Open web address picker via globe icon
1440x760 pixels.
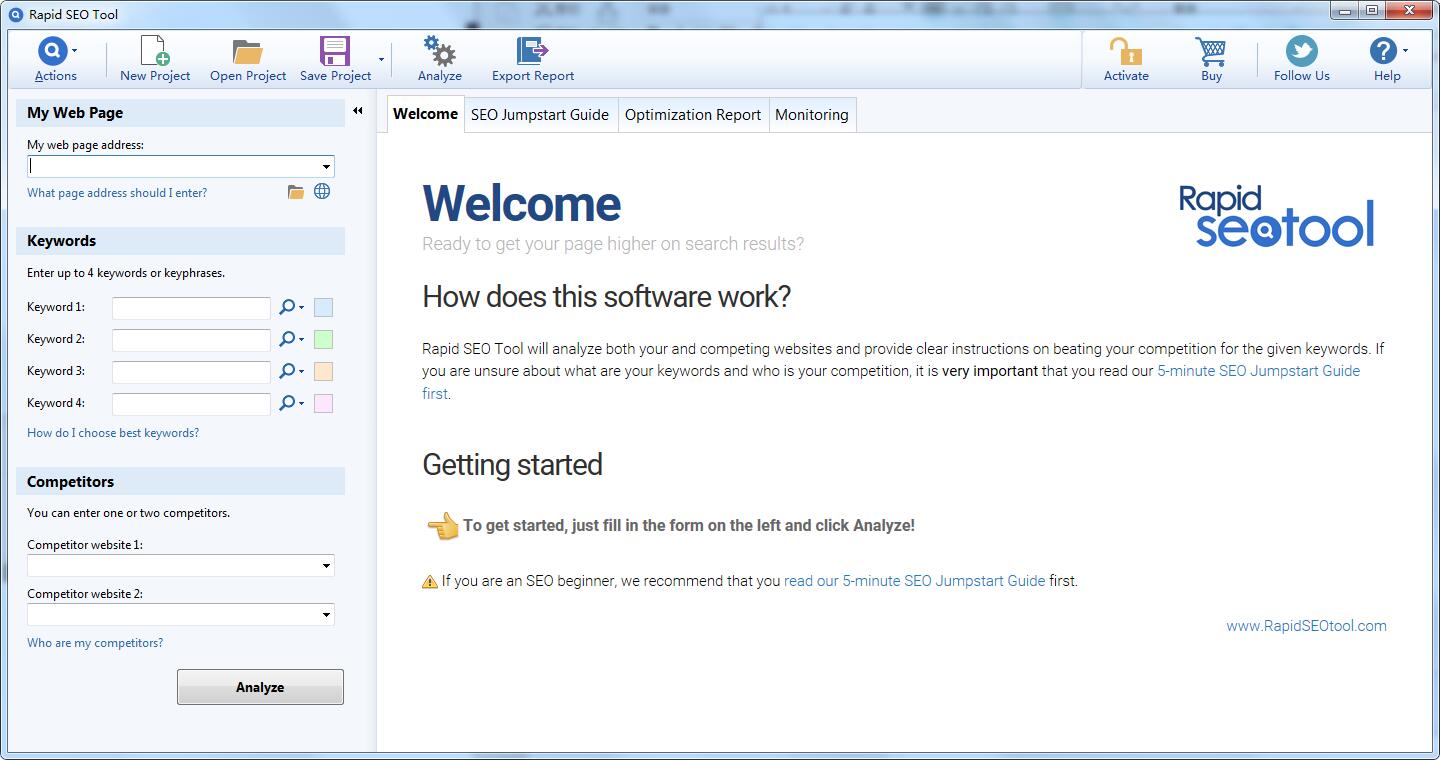[x=321, y=191]
